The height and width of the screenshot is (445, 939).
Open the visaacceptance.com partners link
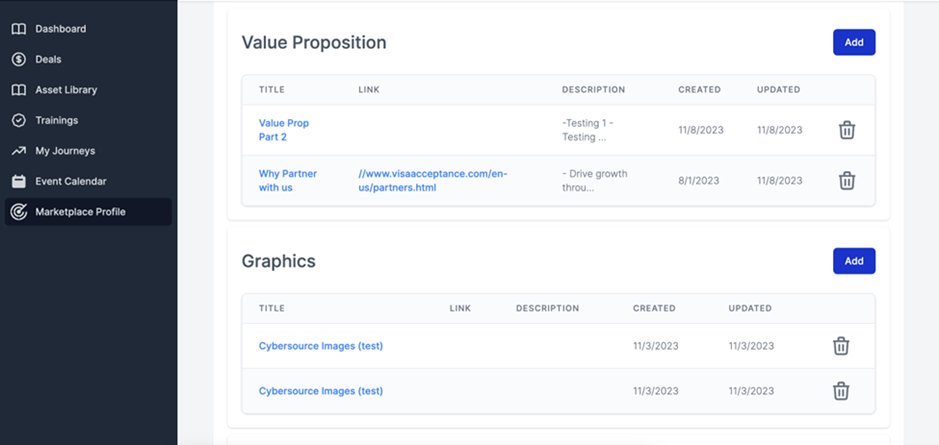[x=432, y=180]
